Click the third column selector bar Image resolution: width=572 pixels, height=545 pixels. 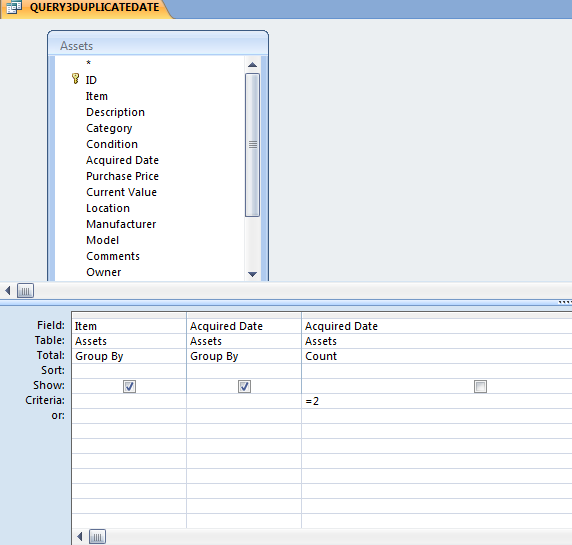pyautogui.click(x=437, y=315)
